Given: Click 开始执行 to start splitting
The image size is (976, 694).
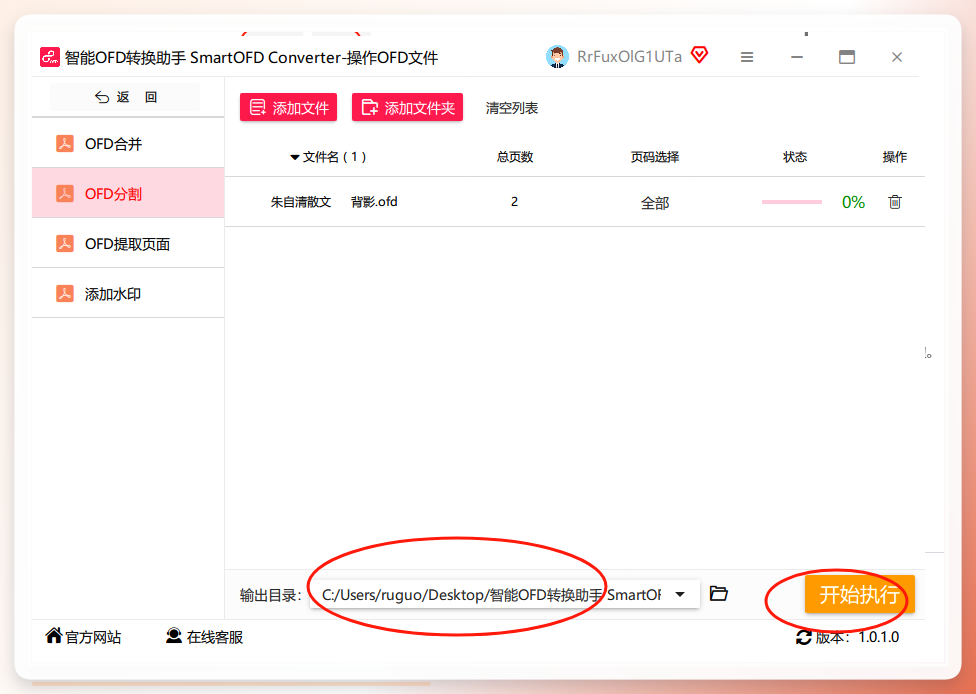Looking at the screenshot, I should point(860,594).
